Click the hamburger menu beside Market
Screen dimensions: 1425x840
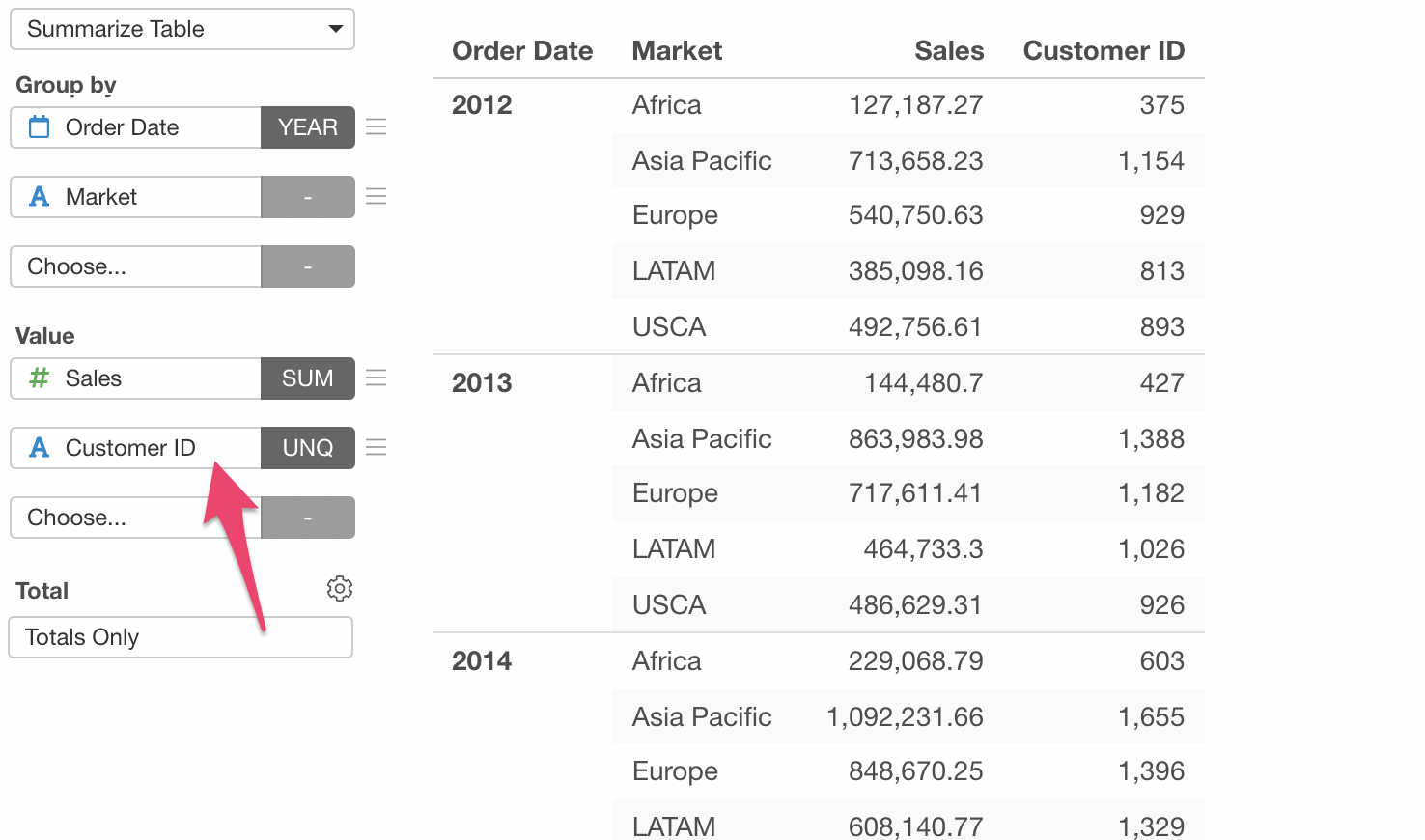point(377,197)
